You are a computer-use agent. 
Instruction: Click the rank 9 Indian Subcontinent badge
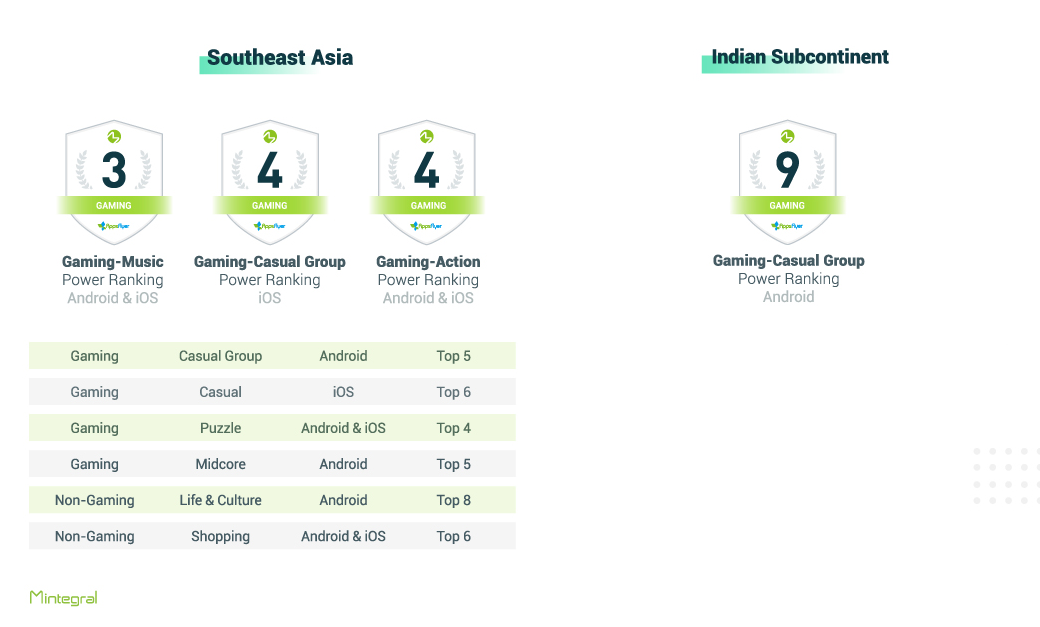point(787,182)
